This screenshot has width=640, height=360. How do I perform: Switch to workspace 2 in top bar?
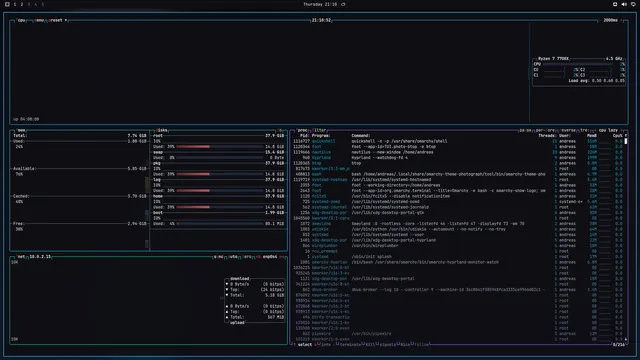(x=22, y=4)
